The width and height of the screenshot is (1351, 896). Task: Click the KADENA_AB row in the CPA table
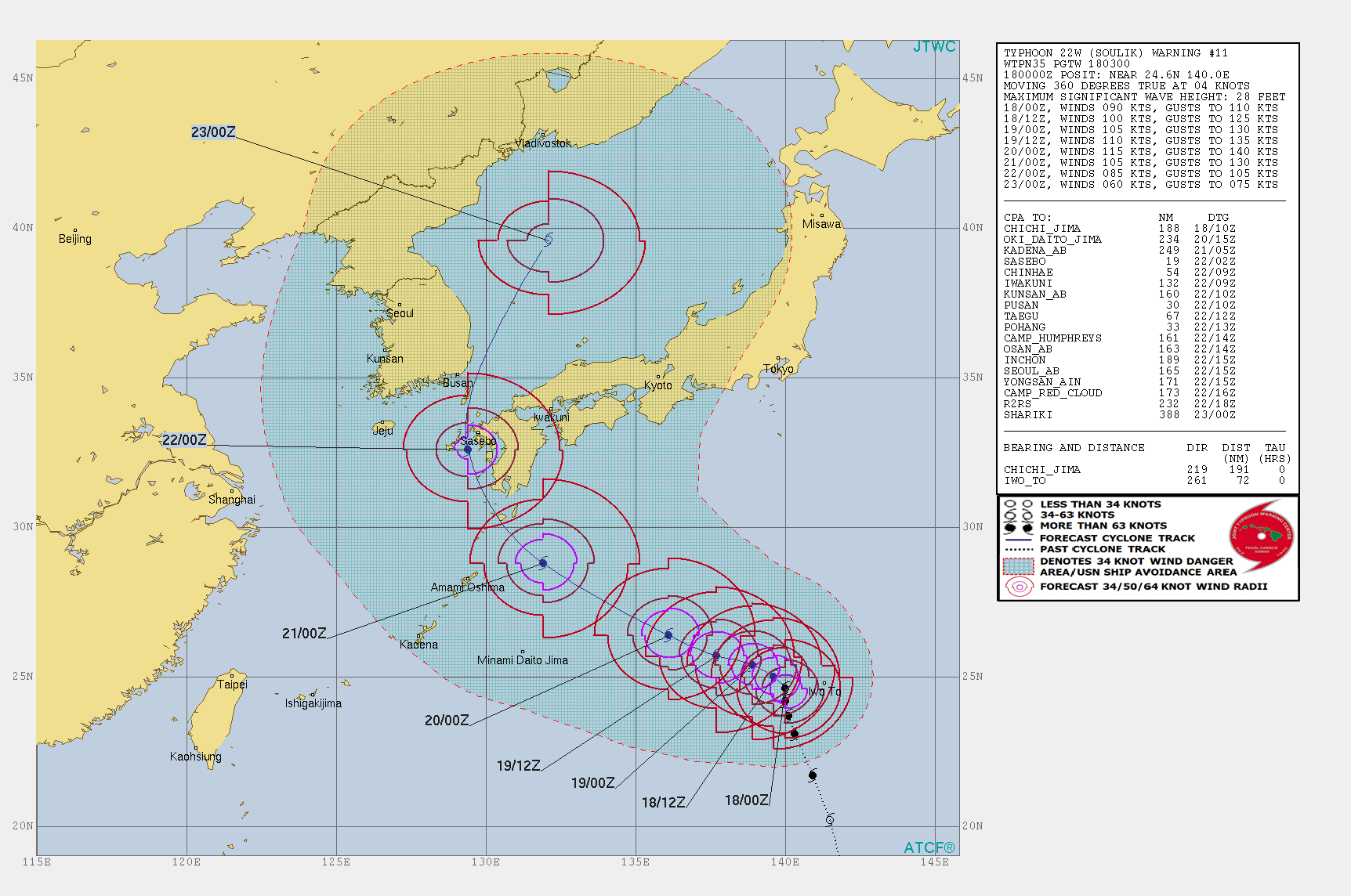point(1120,251)
